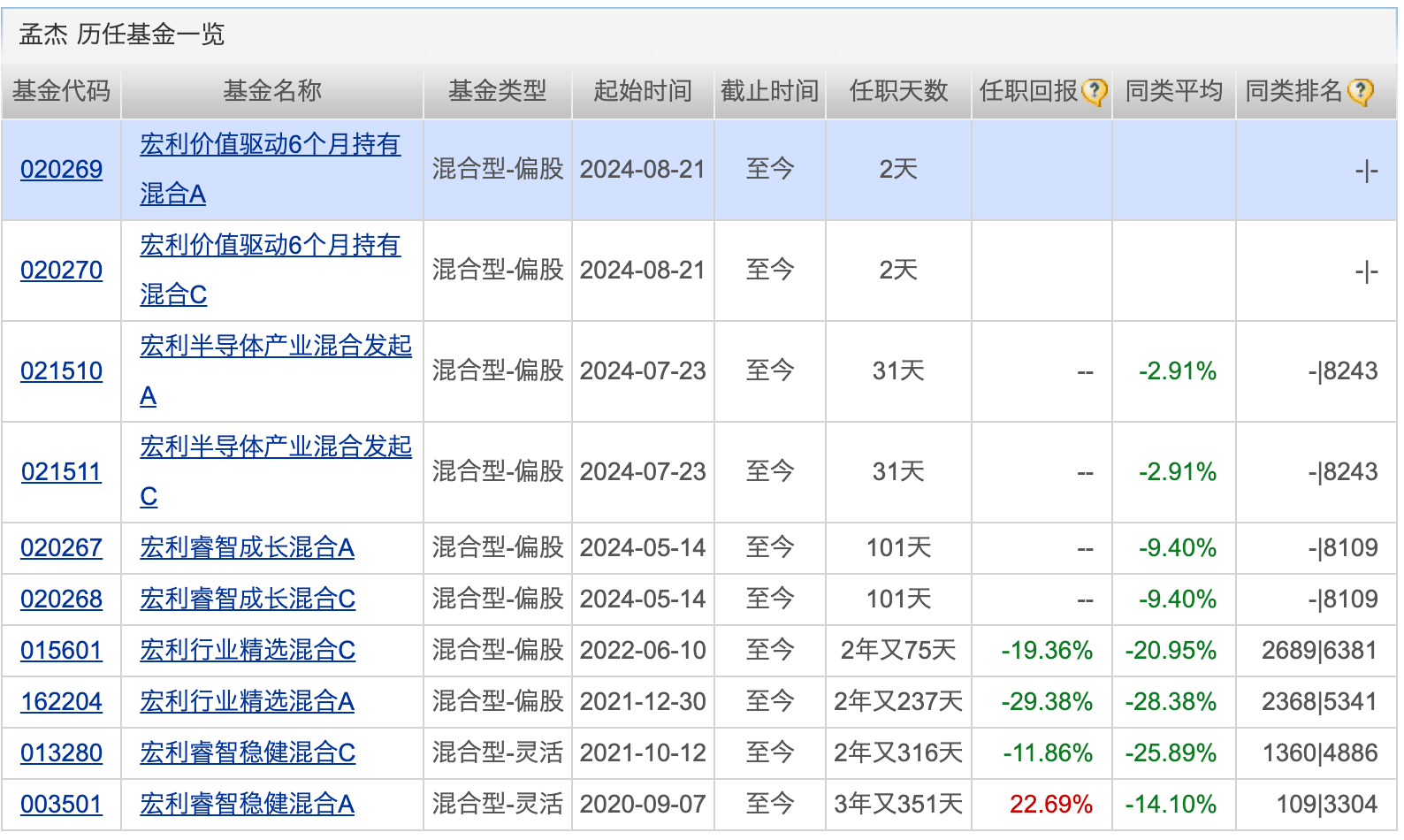Open fund code 021511 link

coord(61,471)
